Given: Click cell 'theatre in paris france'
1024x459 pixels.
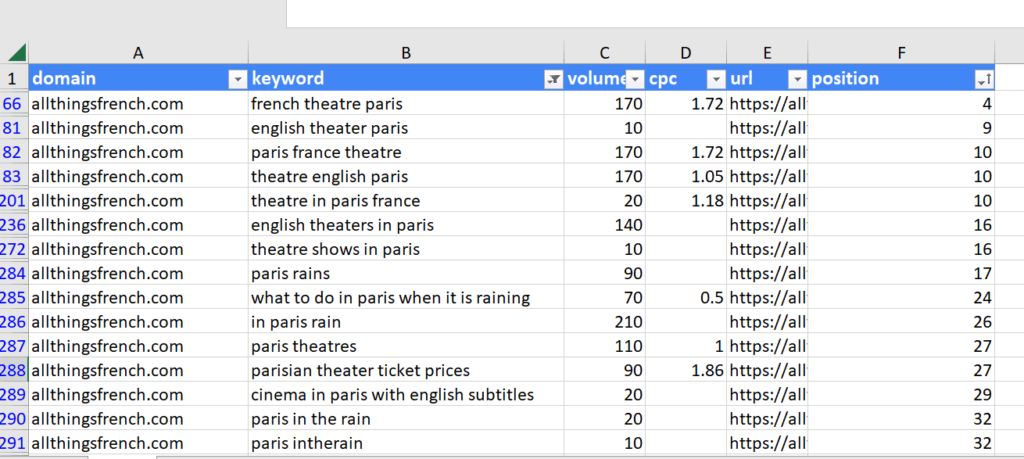Looking at the screenshot, I should click(x=406, y=200).
